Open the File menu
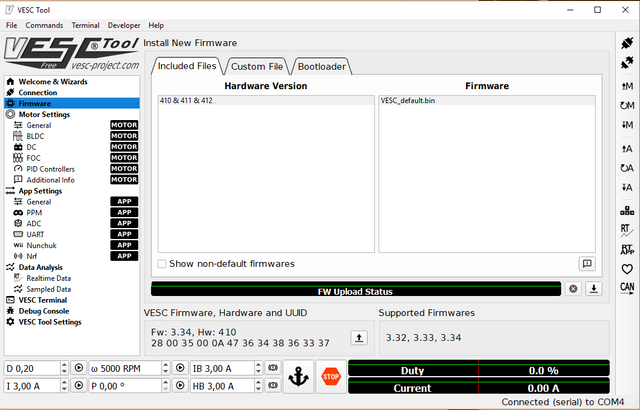 coord(11,25)
